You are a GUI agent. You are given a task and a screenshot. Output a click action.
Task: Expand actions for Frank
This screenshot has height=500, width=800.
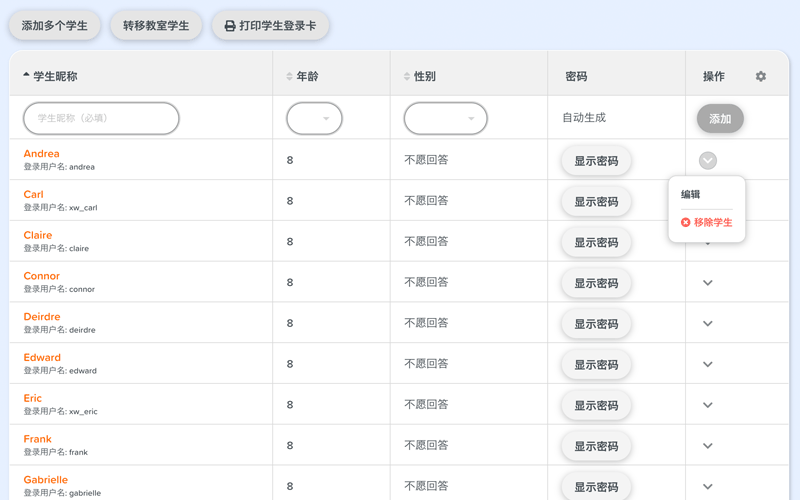pos(708,446)
